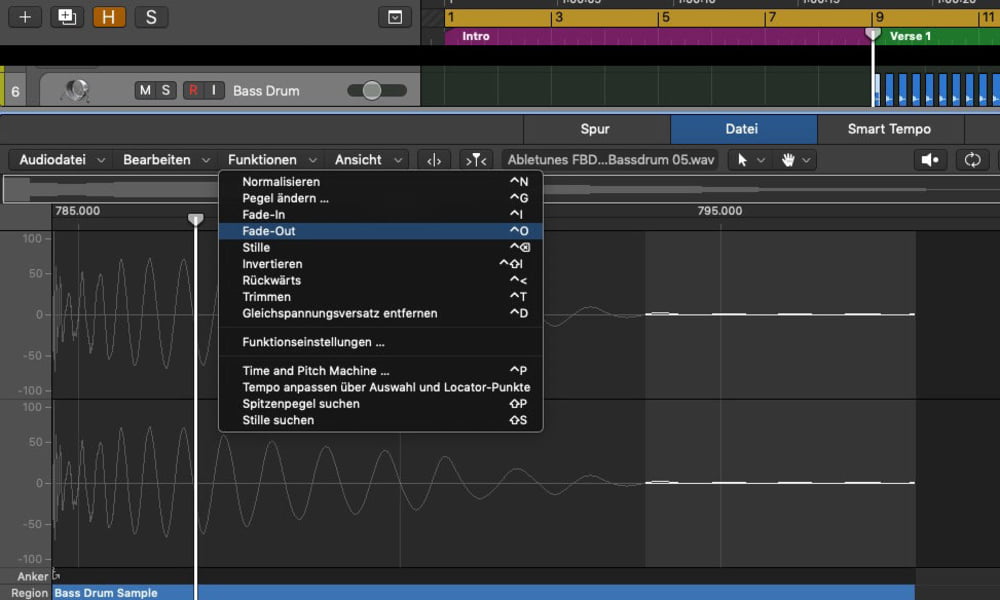1000x600 pixels.
Task: Switch to the Spur tab
Action: coord(595,129)
